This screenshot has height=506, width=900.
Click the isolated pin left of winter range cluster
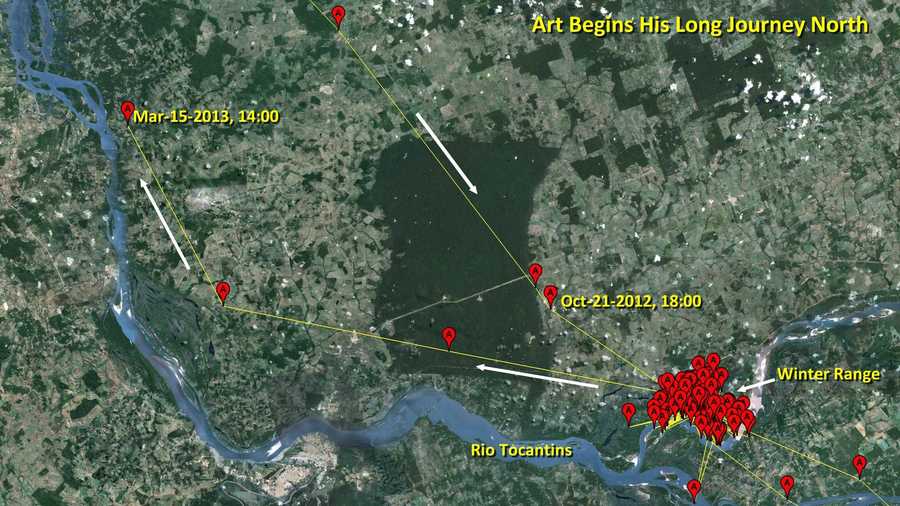coord(629,414)
